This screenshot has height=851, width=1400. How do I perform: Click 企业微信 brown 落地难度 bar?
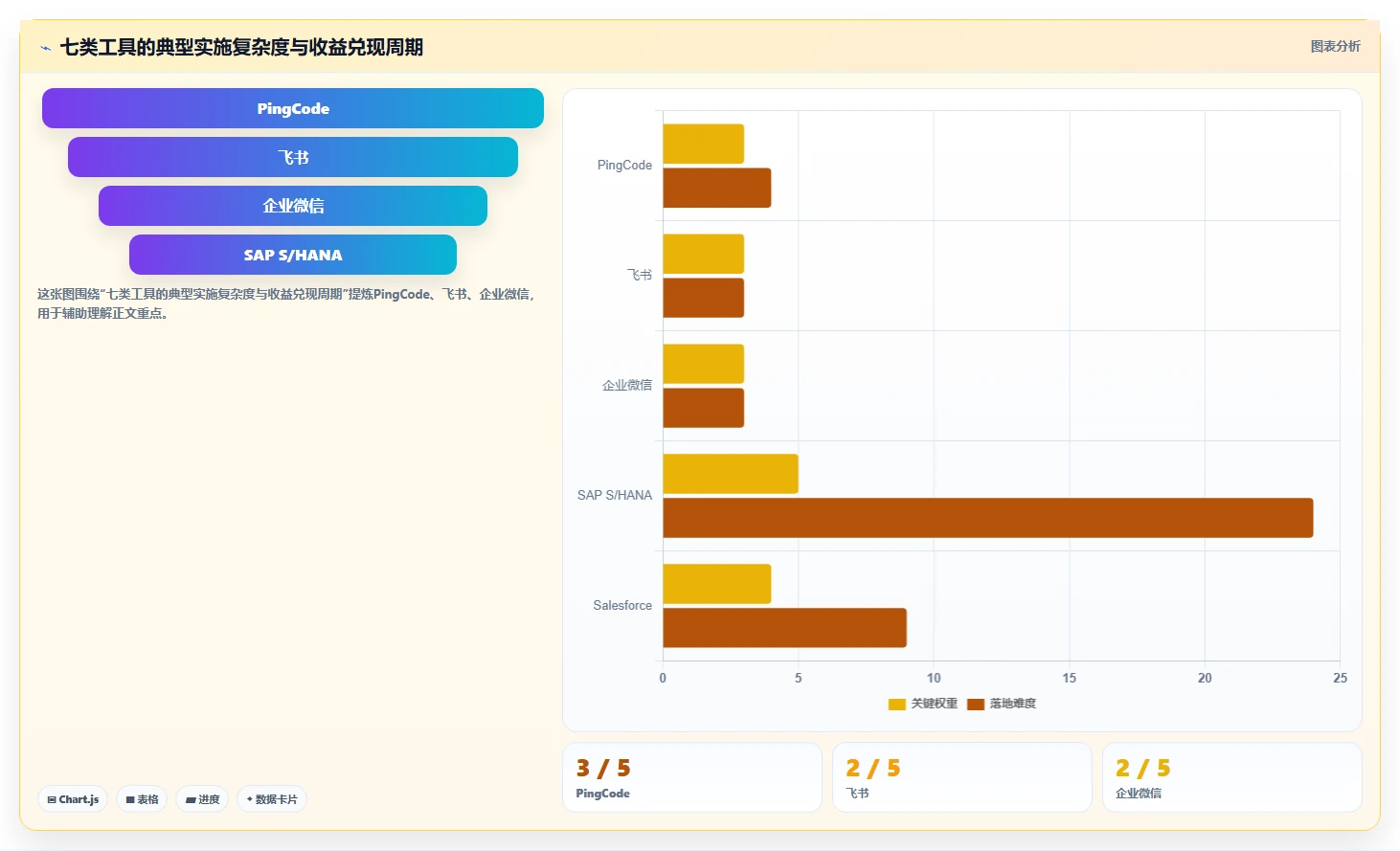(x=703, y=408)
